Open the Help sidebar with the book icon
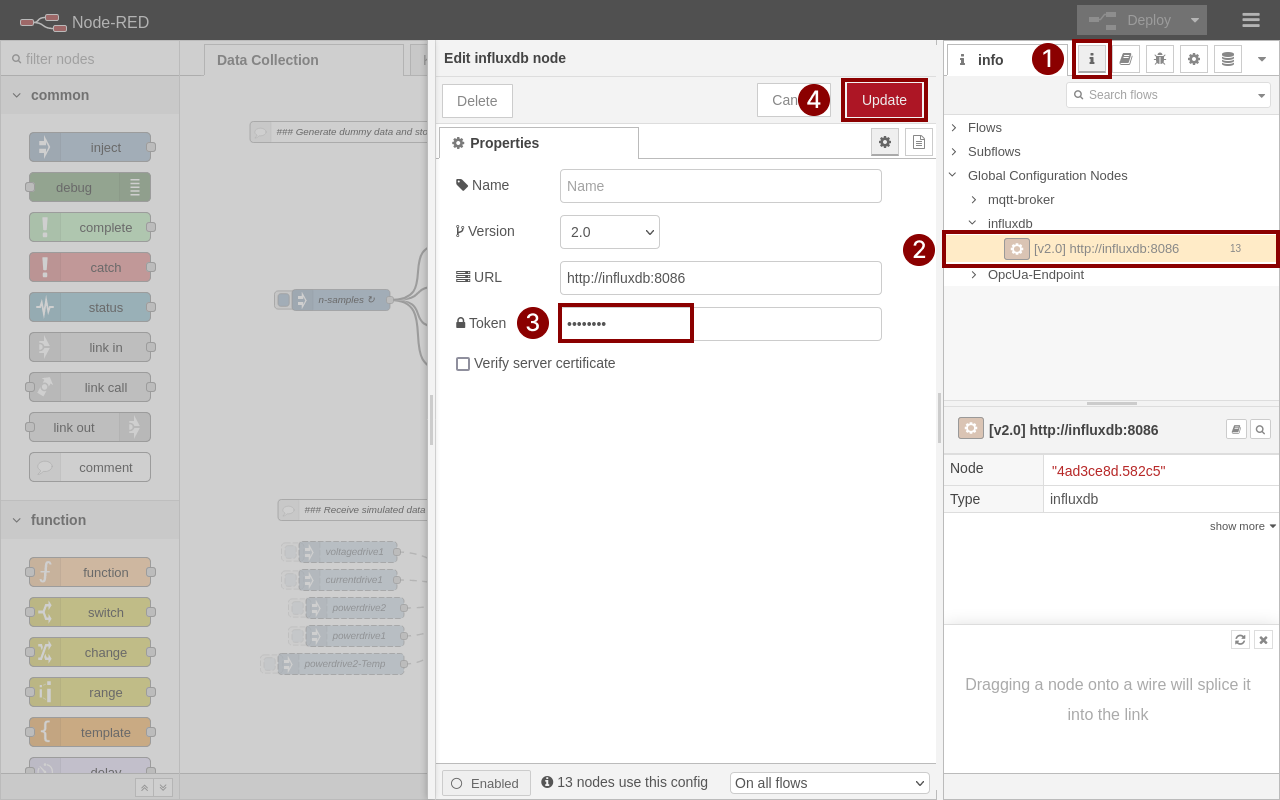The image size is (1280, 800). (x=1126, y=59)
